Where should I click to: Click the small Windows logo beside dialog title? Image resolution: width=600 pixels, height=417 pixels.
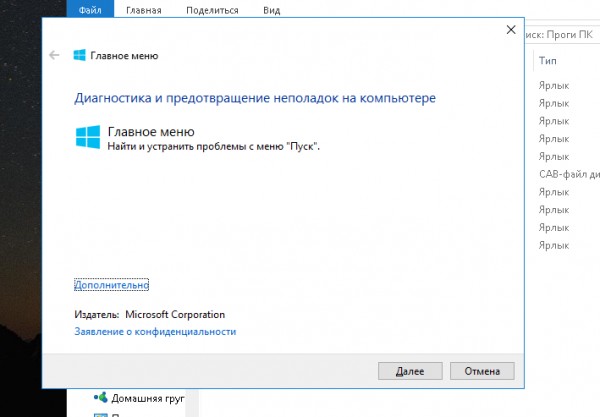(78, 56)
